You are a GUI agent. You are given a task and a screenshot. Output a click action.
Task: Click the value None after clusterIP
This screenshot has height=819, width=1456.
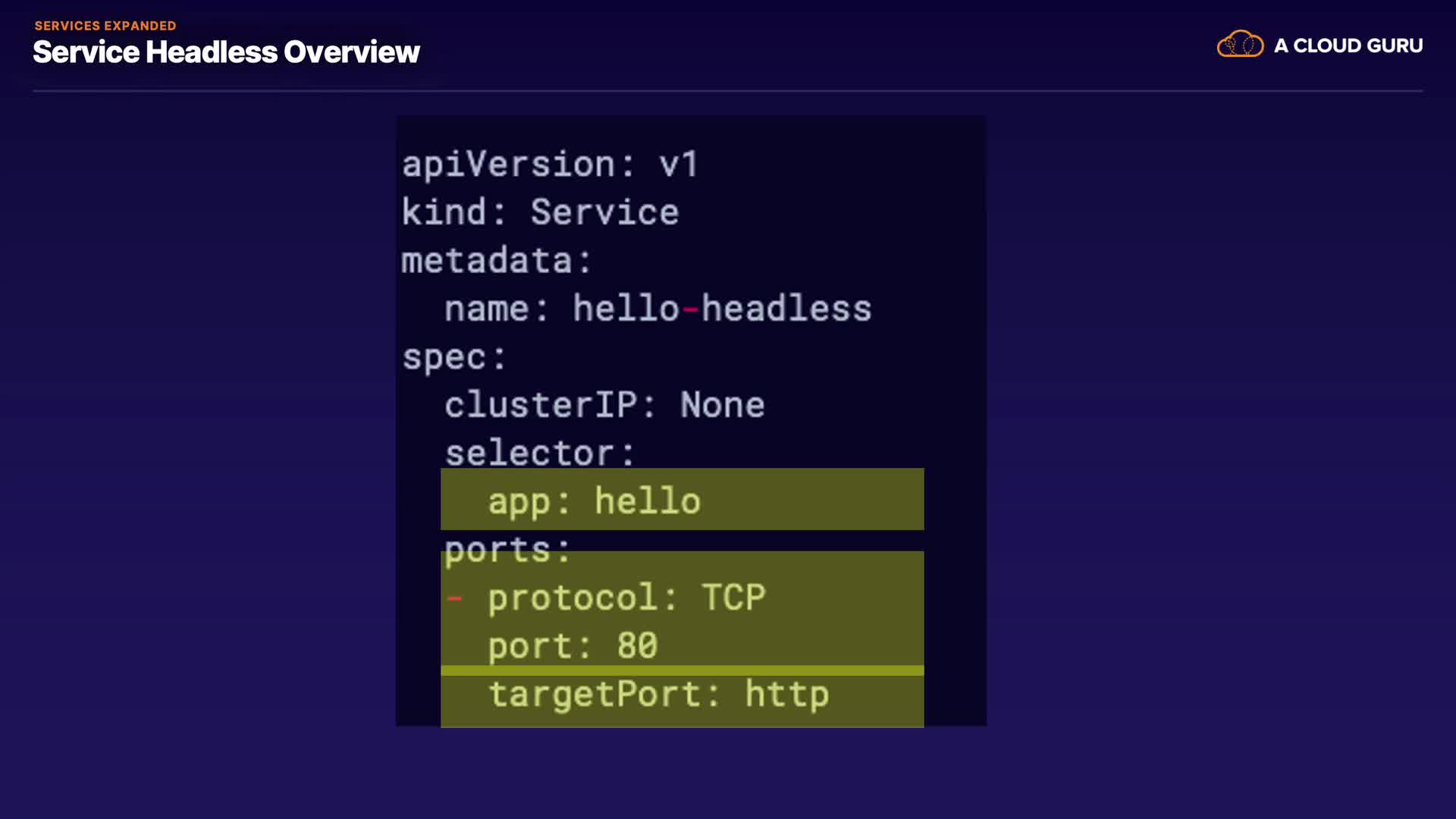pyautogui.click(x=722, y=405)
